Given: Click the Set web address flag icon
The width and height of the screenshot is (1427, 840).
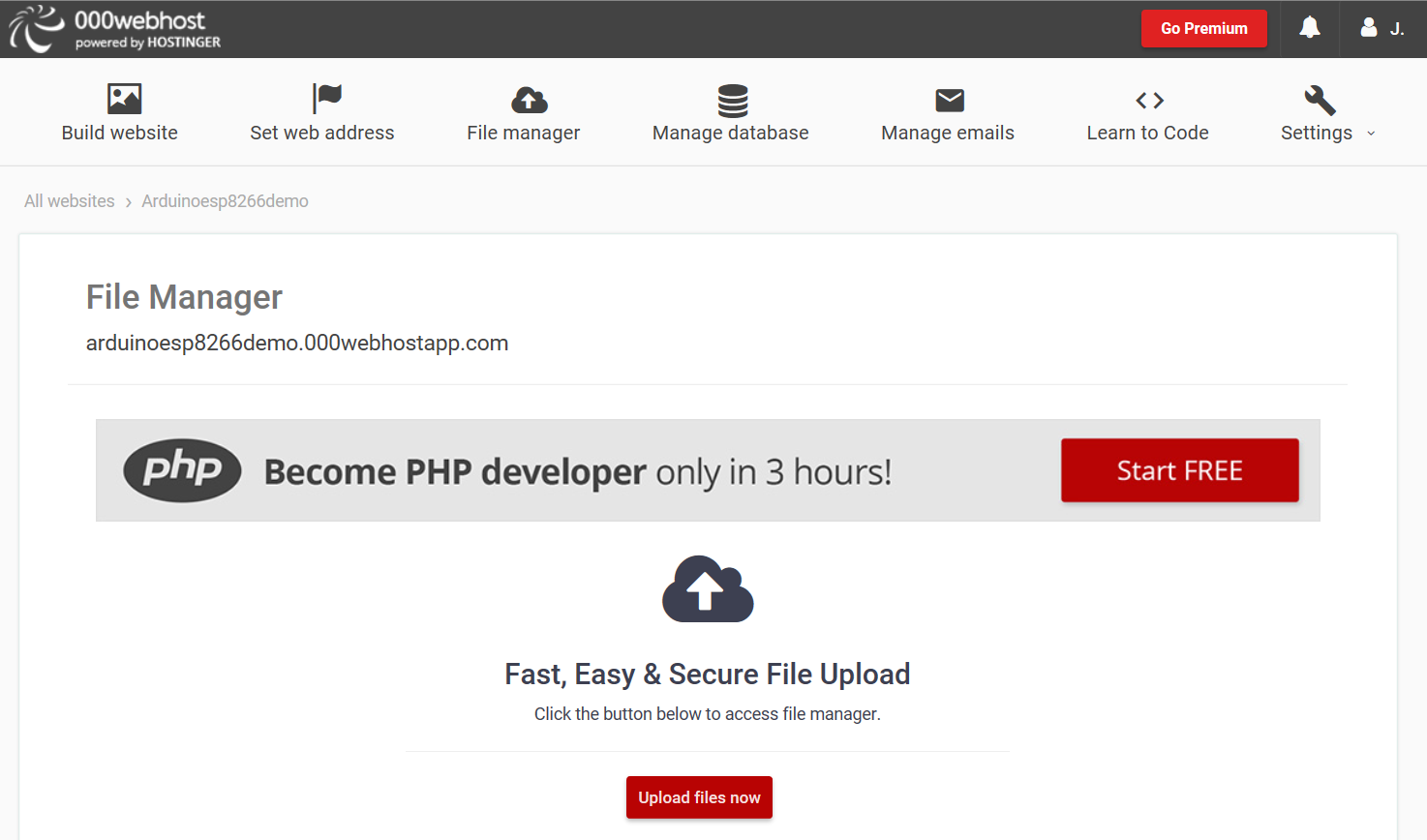Looking at the screenshot, I should (327, 99).
